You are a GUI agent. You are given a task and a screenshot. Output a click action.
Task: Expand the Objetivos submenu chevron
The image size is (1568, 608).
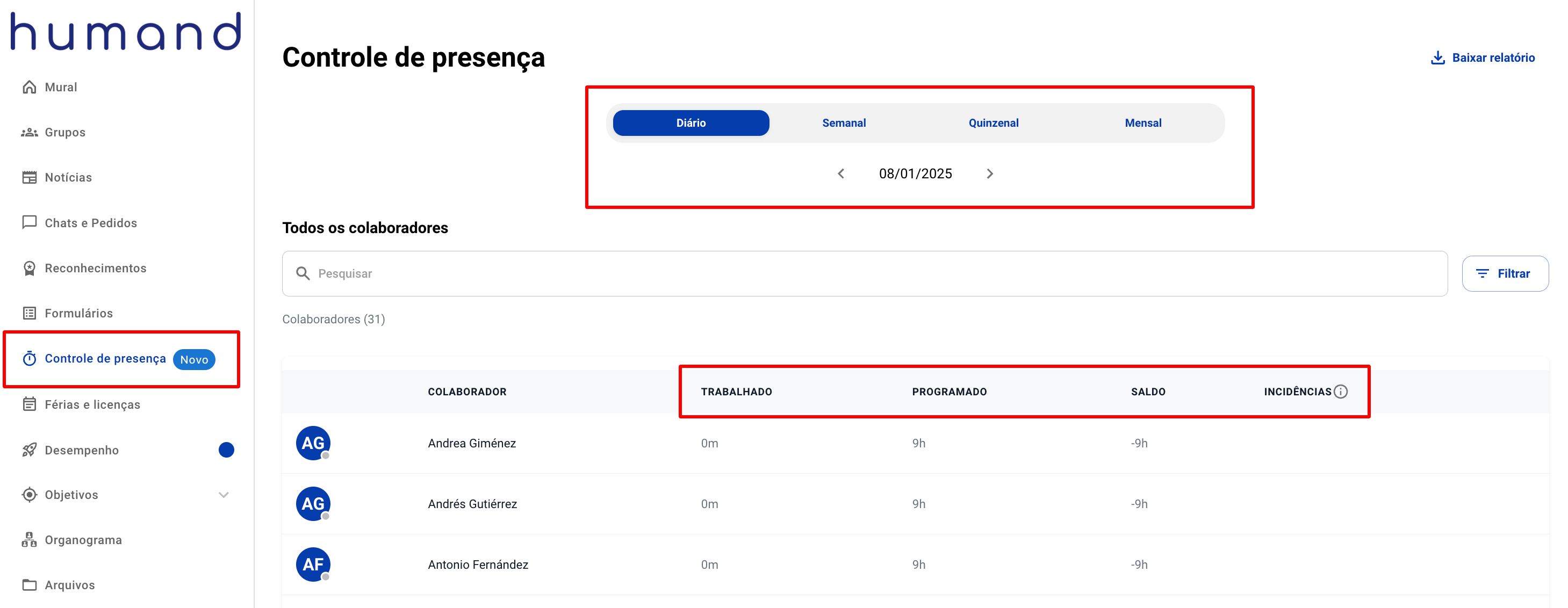pos(224,495)
